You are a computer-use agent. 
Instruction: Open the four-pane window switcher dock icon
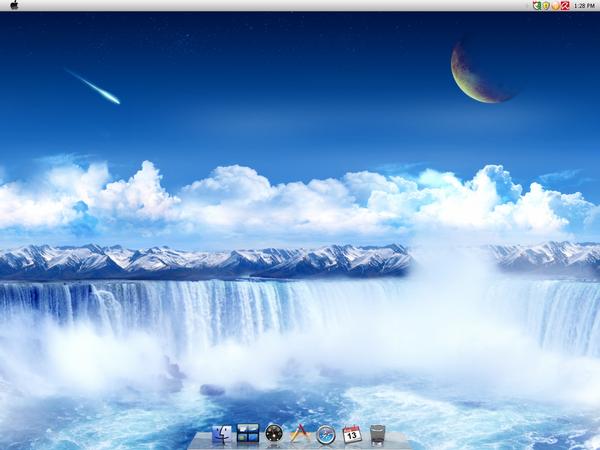pos(248,434)
